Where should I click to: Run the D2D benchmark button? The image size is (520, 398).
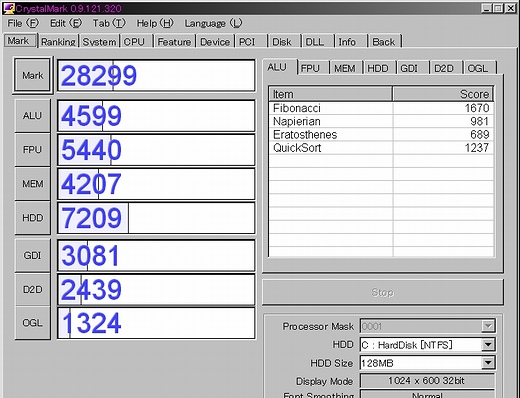click(33, 289)
